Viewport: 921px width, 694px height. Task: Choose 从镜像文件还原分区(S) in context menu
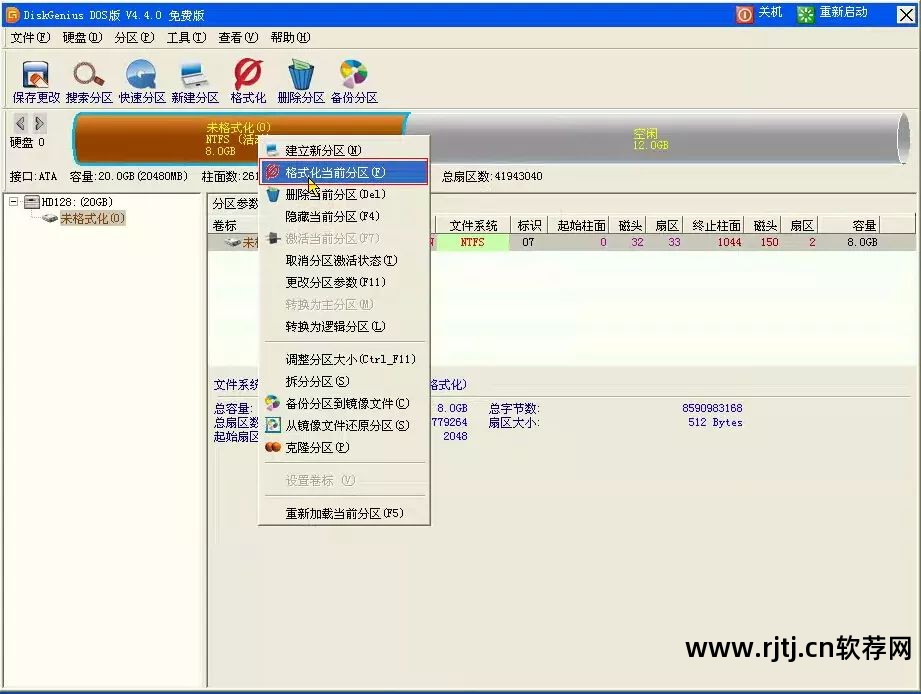(344, 426)
